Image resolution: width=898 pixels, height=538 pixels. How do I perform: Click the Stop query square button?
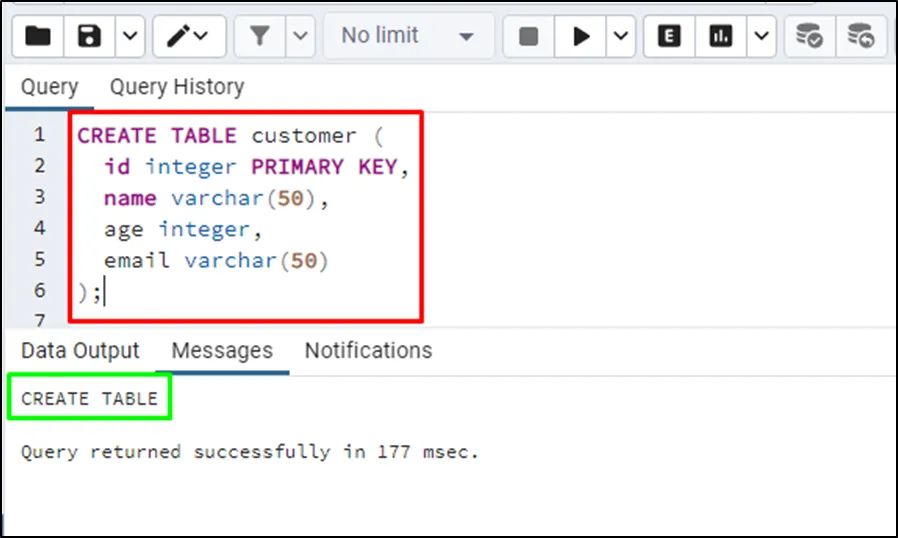tap(529, 37)
